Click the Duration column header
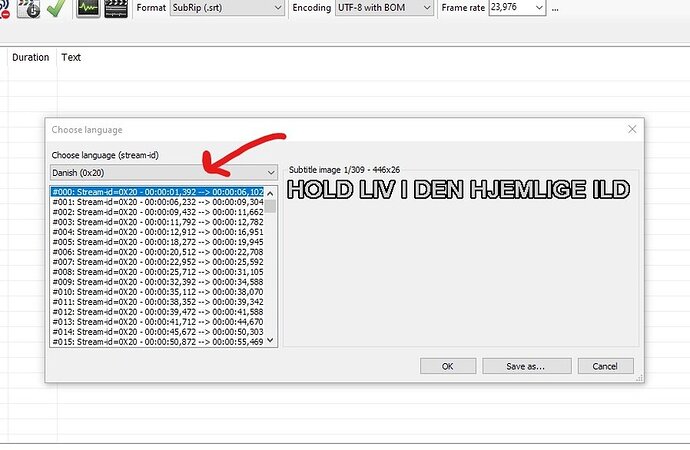This screenshot has height=450, width=690. (x=31, y=57)
